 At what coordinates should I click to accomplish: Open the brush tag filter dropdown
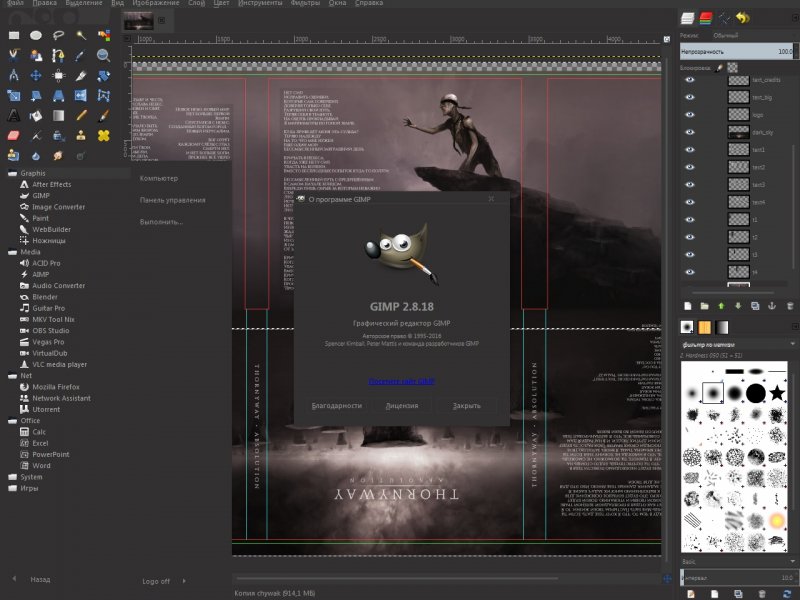(x=738, y=344)
